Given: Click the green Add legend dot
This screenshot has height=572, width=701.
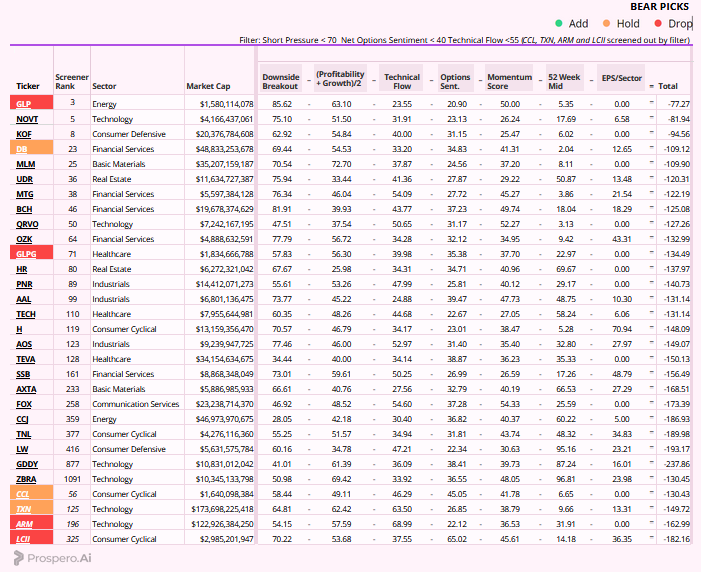Looking at the screenshot, I should (558, 23).
